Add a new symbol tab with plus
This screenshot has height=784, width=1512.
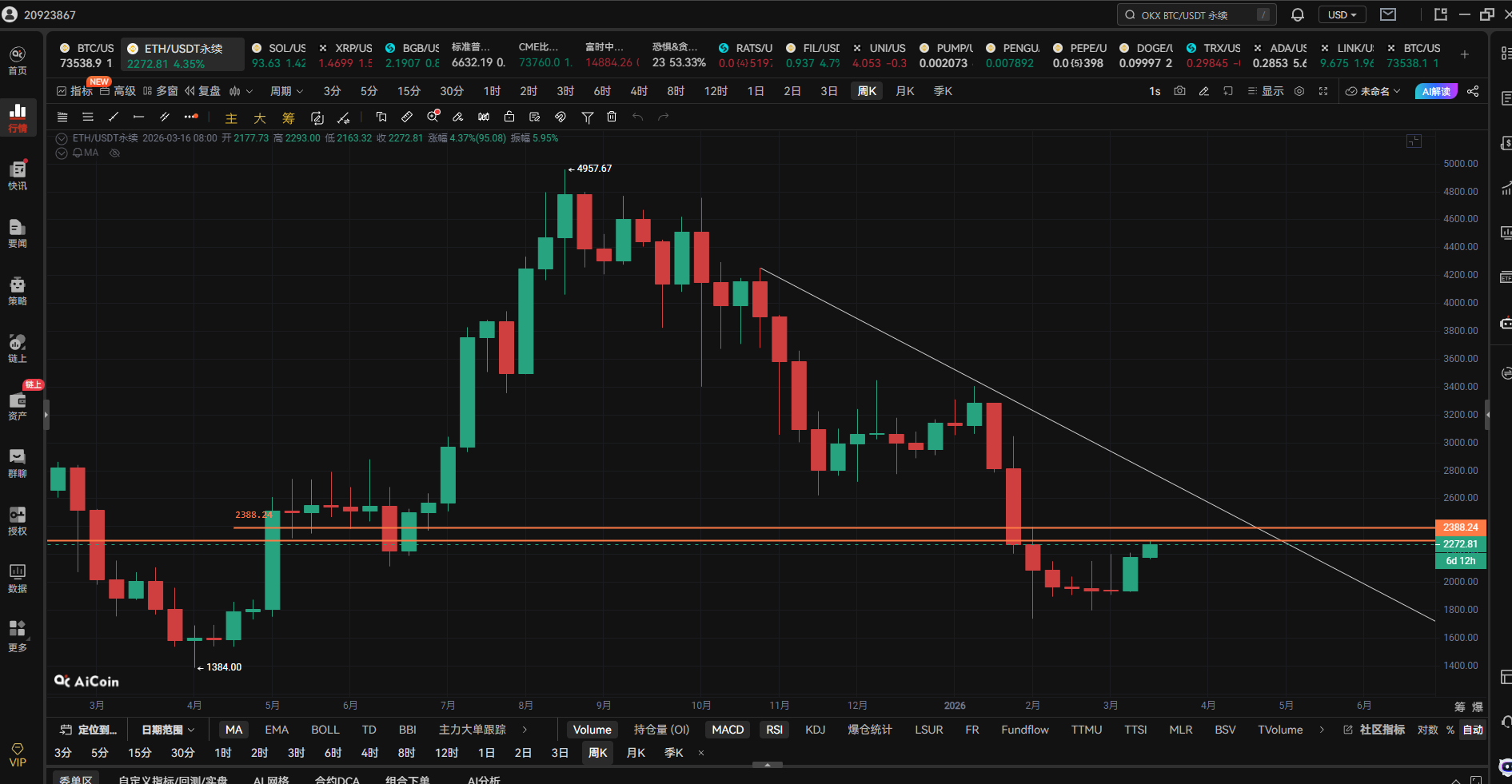(1465, 54)
